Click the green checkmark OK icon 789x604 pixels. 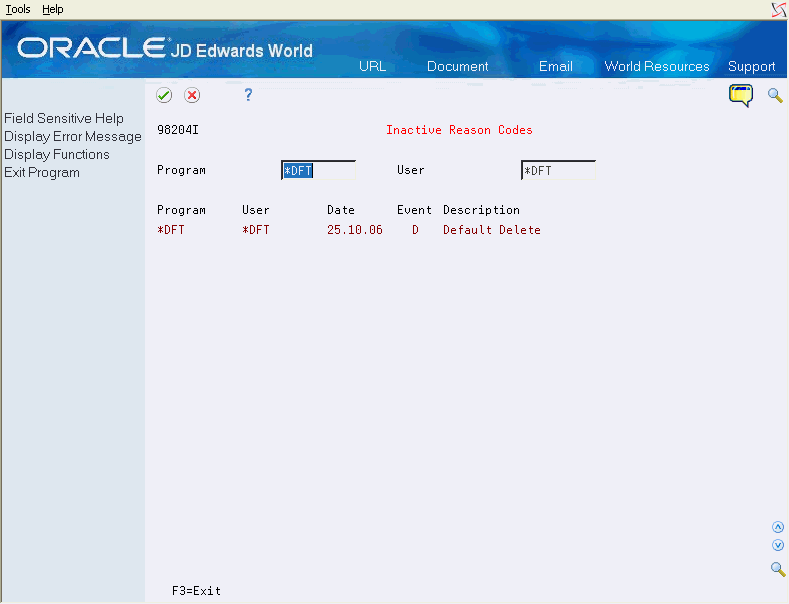[x=164, y=95]
